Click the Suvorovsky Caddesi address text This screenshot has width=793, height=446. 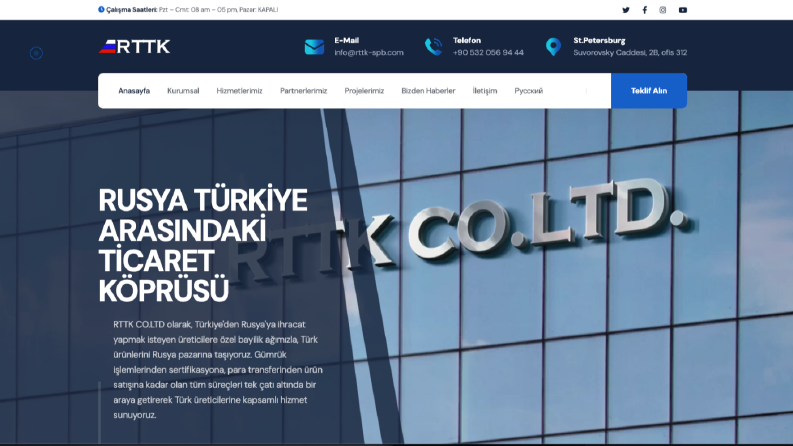click(x=630, y=53)
